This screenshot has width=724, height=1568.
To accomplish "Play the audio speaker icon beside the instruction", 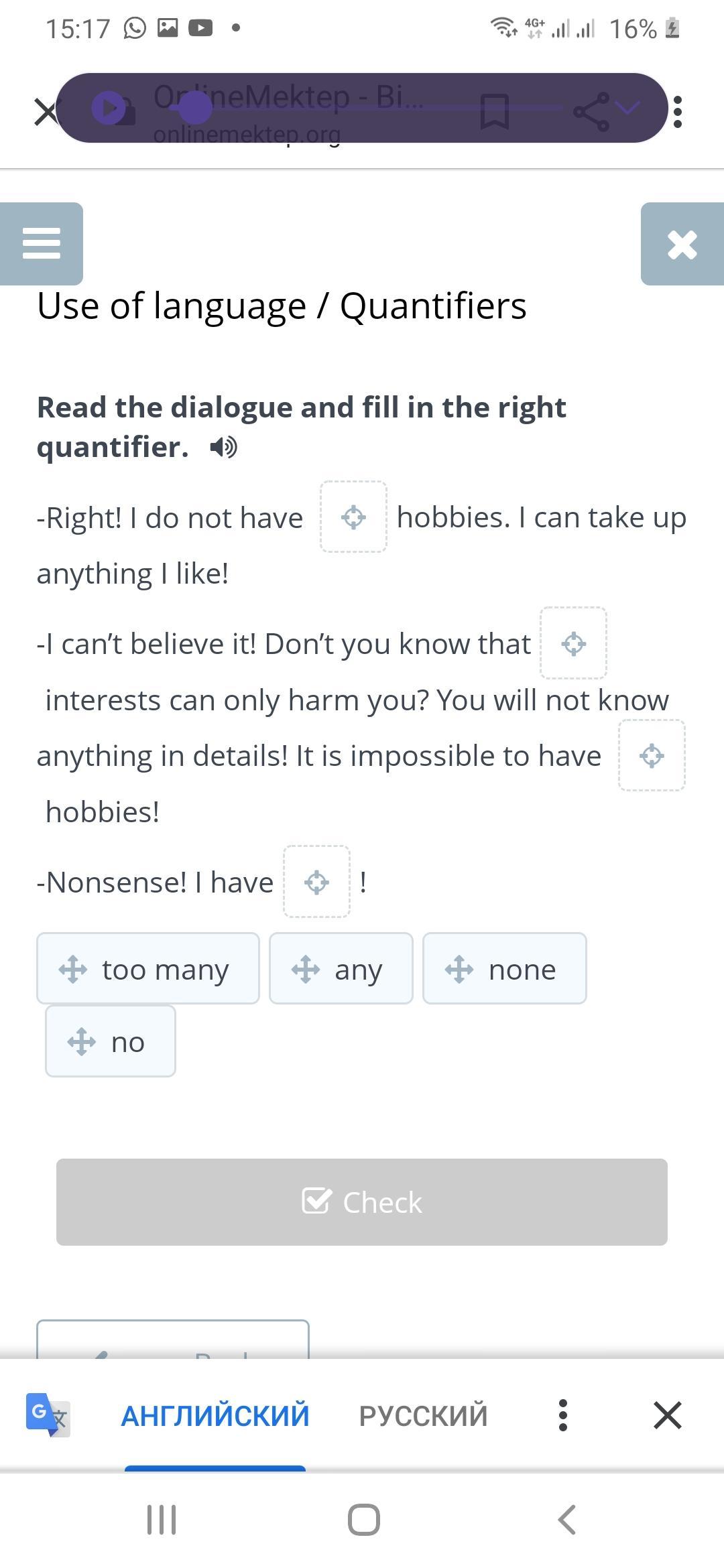I will [223, 447].
